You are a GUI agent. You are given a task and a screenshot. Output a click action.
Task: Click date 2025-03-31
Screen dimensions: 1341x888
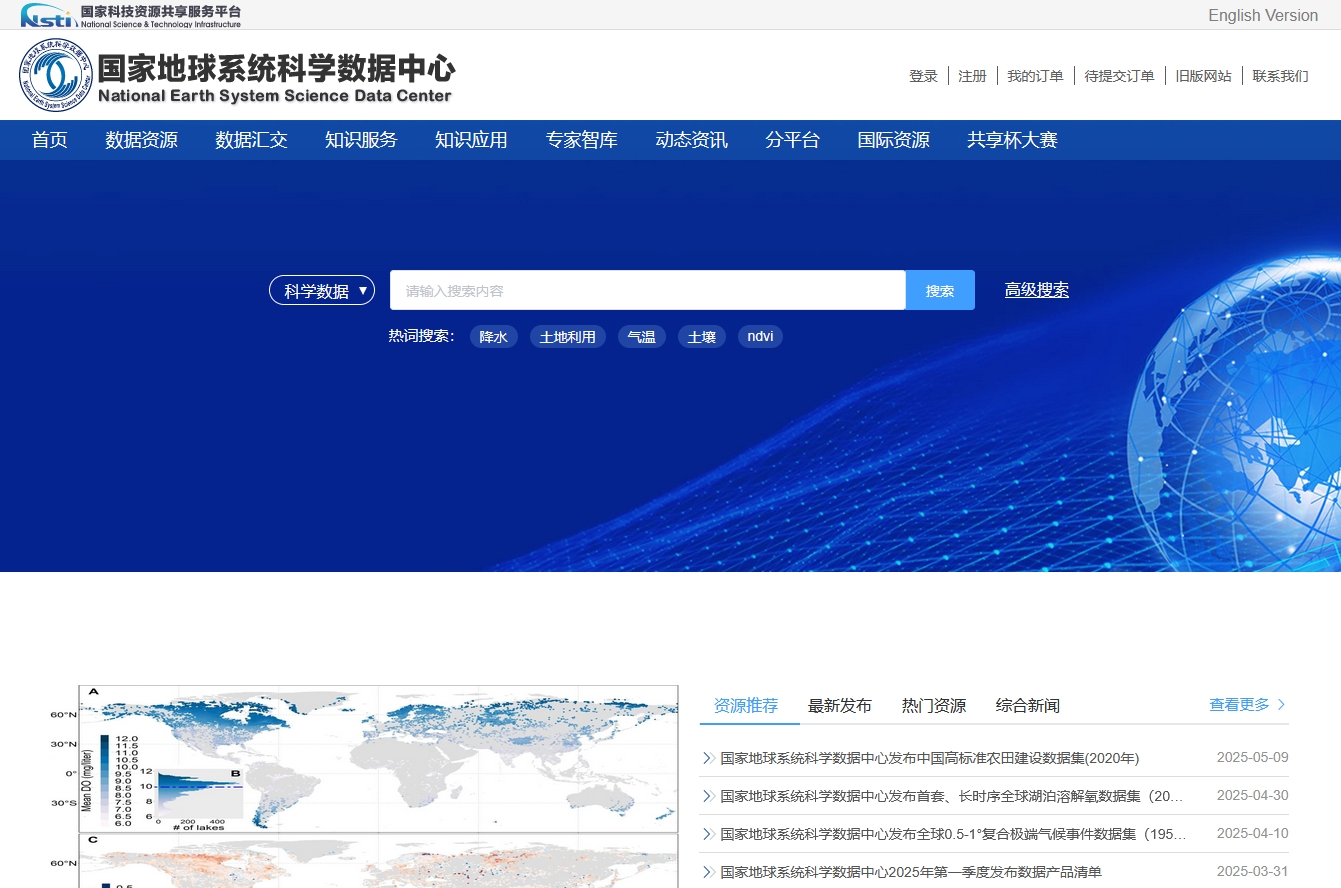(1252, 871)
